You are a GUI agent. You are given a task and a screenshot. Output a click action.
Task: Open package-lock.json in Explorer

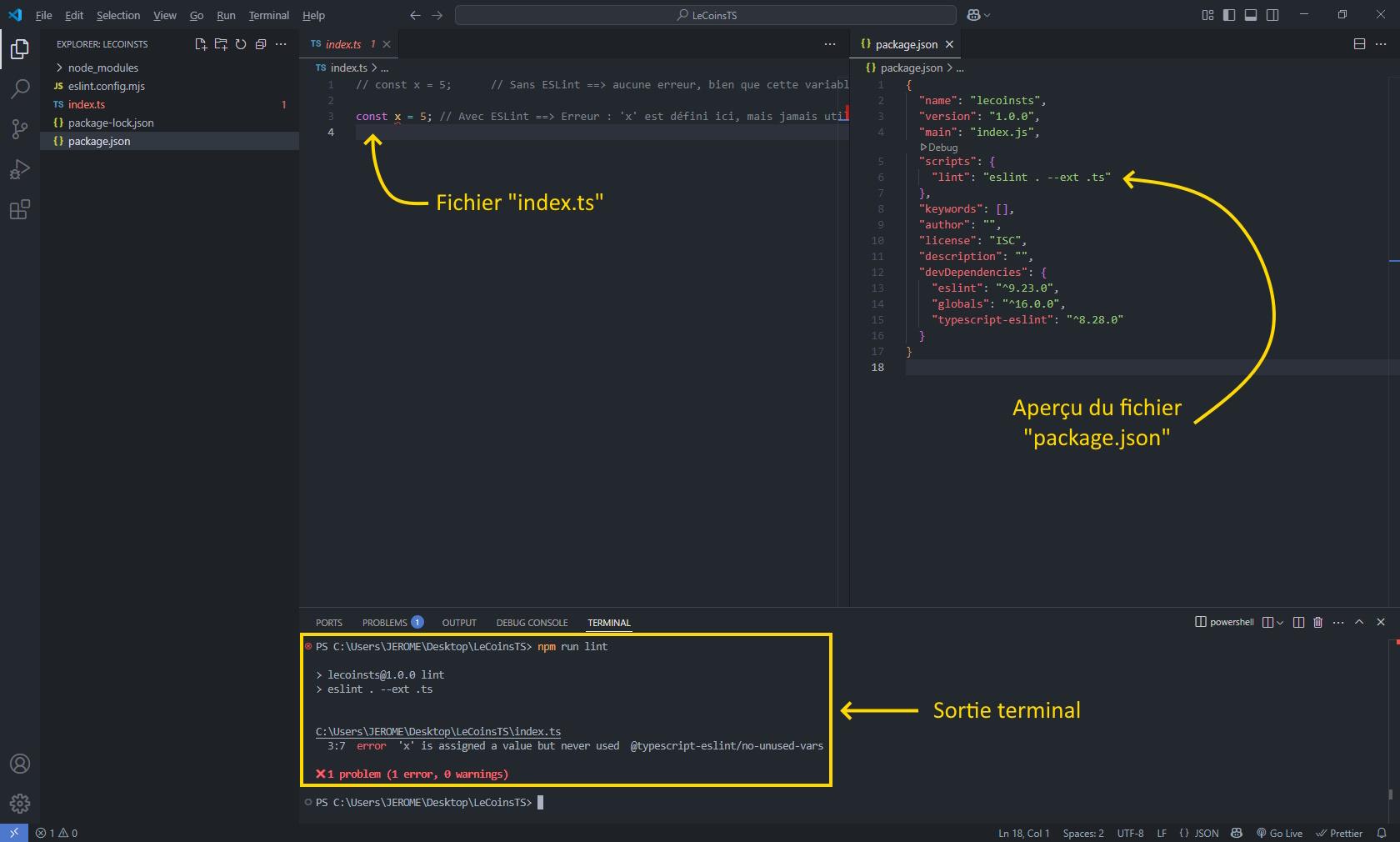169,123
